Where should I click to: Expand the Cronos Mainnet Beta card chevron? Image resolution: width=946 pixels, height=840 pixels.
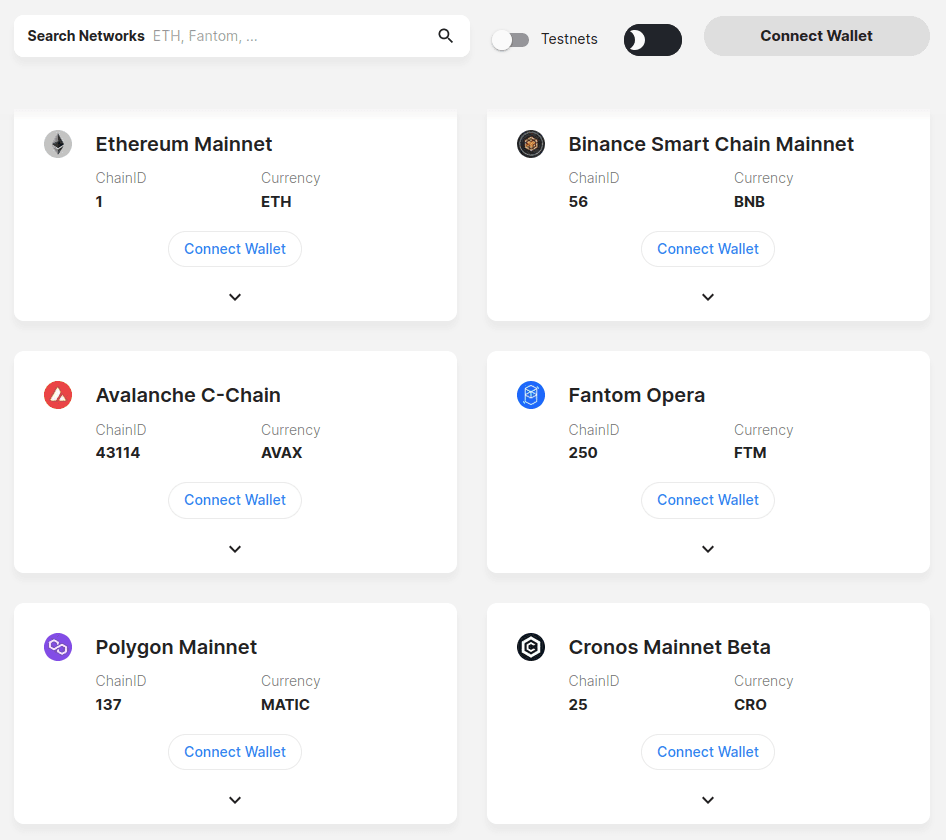click(708, 800)
